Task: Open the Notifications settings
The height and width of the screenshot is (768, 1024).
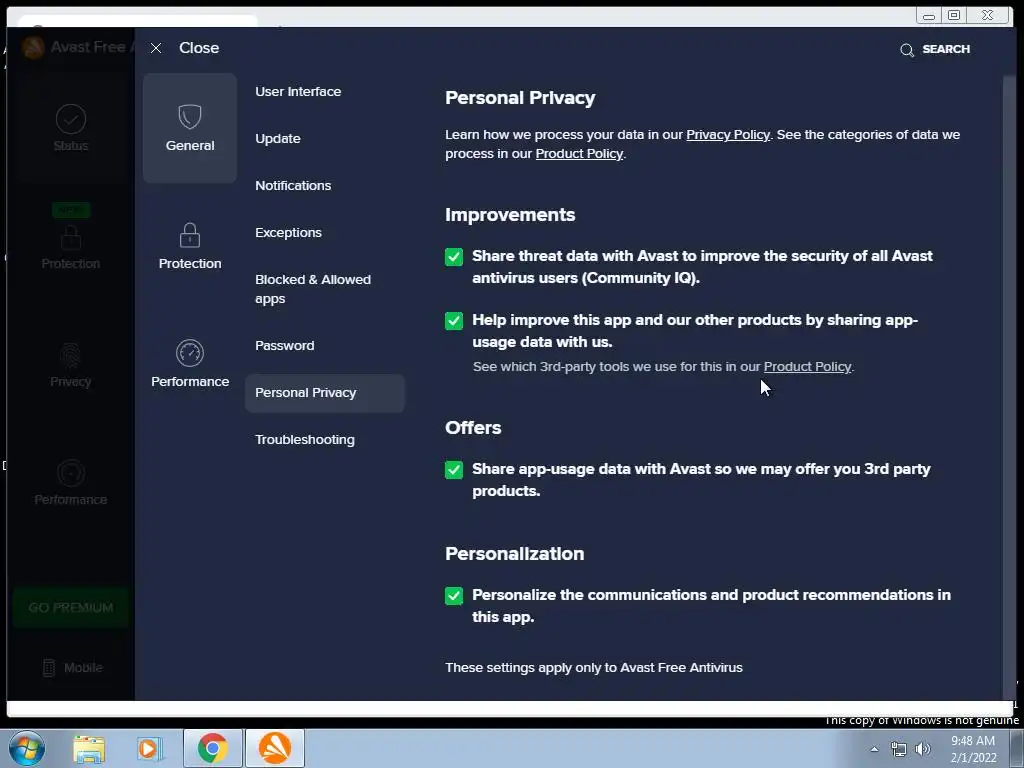Action: (293, 185)
